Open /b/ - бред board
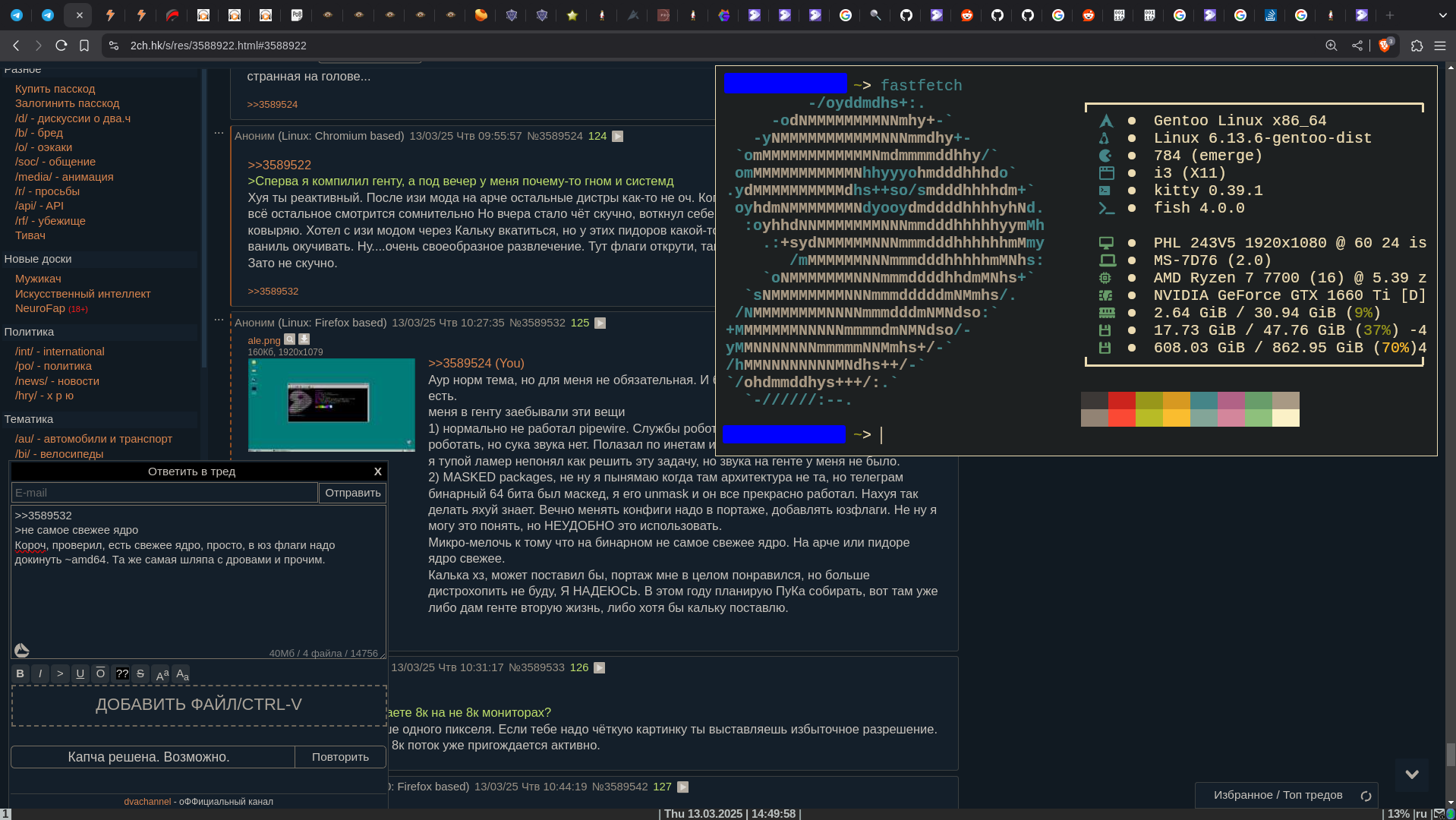Screen dimensions: 1456x820 coord(39,133)
